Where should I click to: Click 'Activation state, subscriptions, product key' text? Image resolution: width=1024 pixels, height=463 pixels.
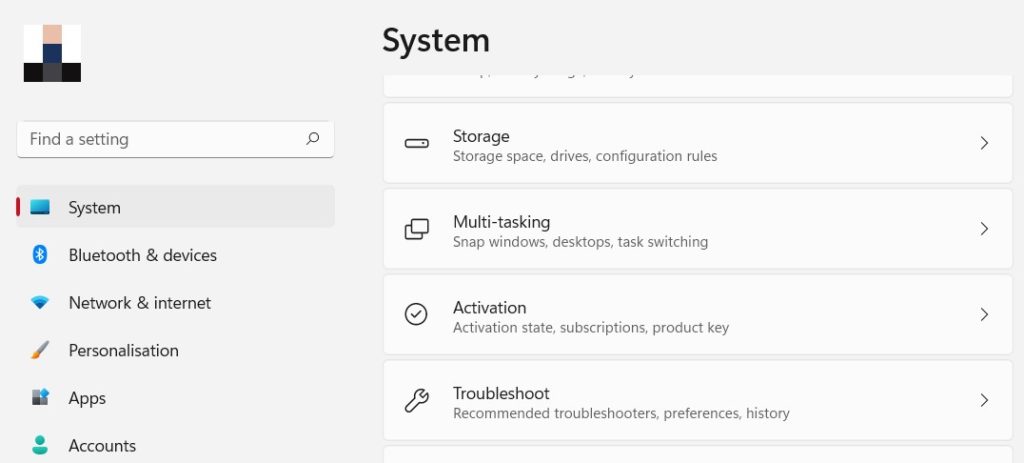(590, 327)
